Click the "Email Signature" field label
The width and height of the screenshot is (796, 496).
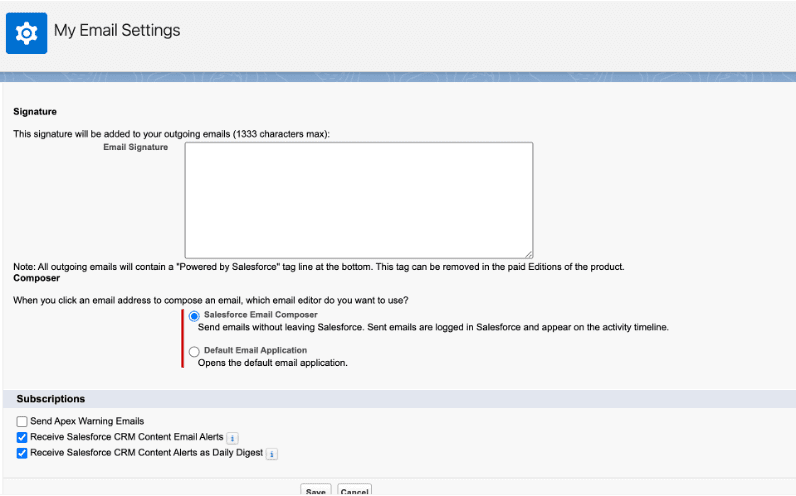(136, 147)
